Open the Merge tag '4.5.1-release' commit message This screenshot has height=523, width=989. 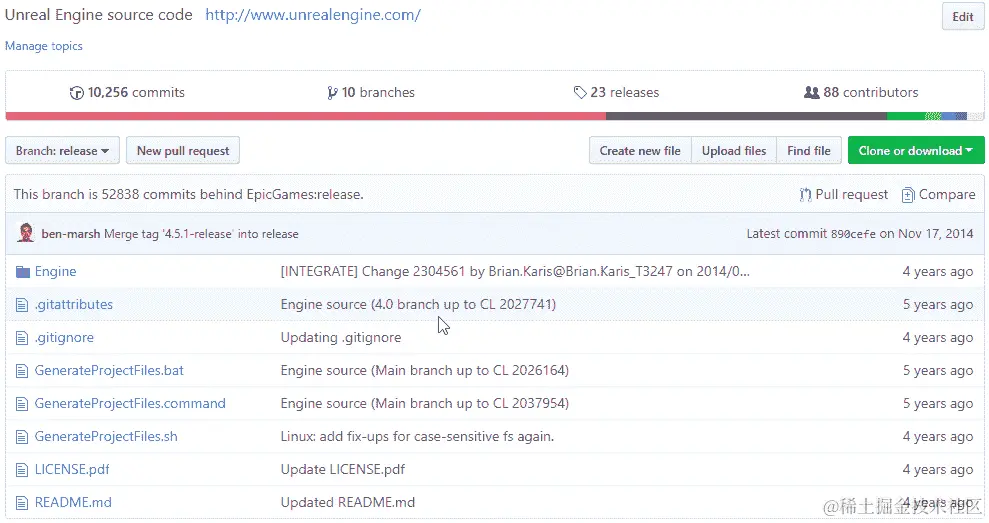[201, 234]
